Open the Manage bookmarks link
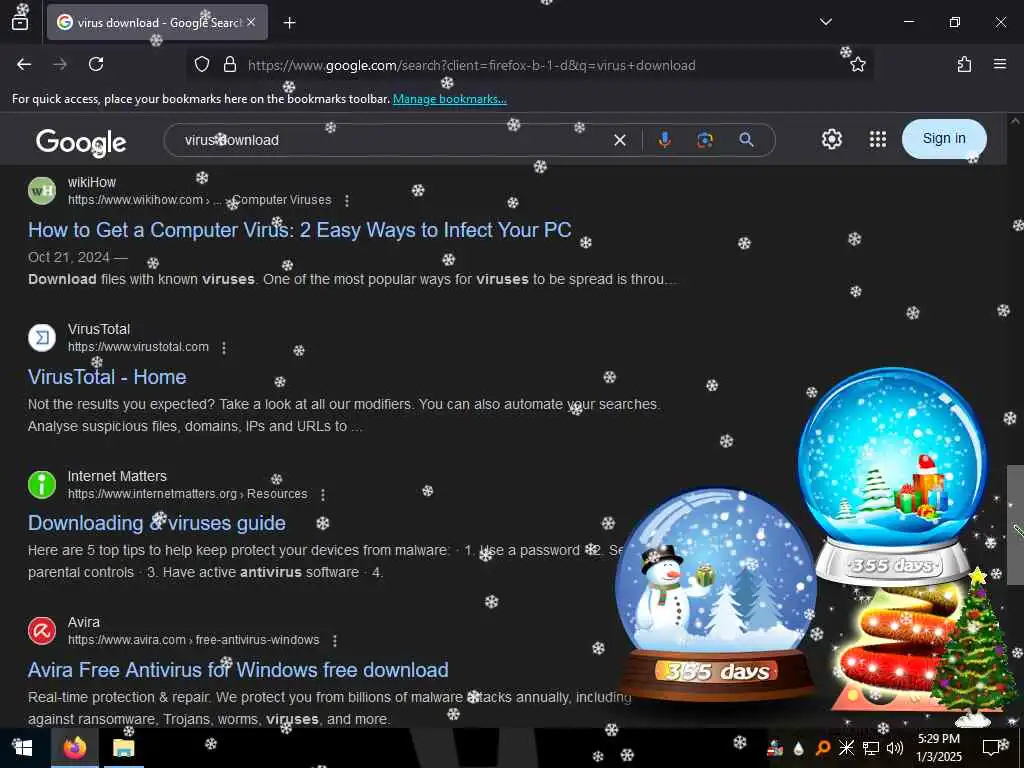Screen dimensions: 1024x768 (449, 99)
